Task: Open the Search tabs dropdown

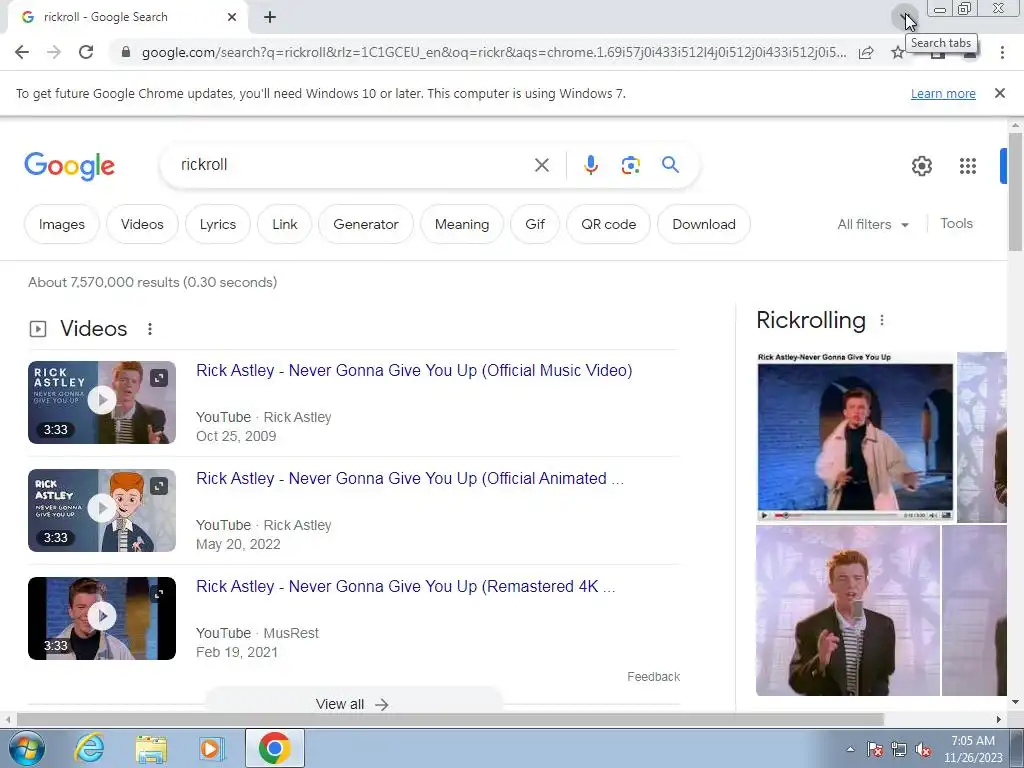Action: point(904,17)
